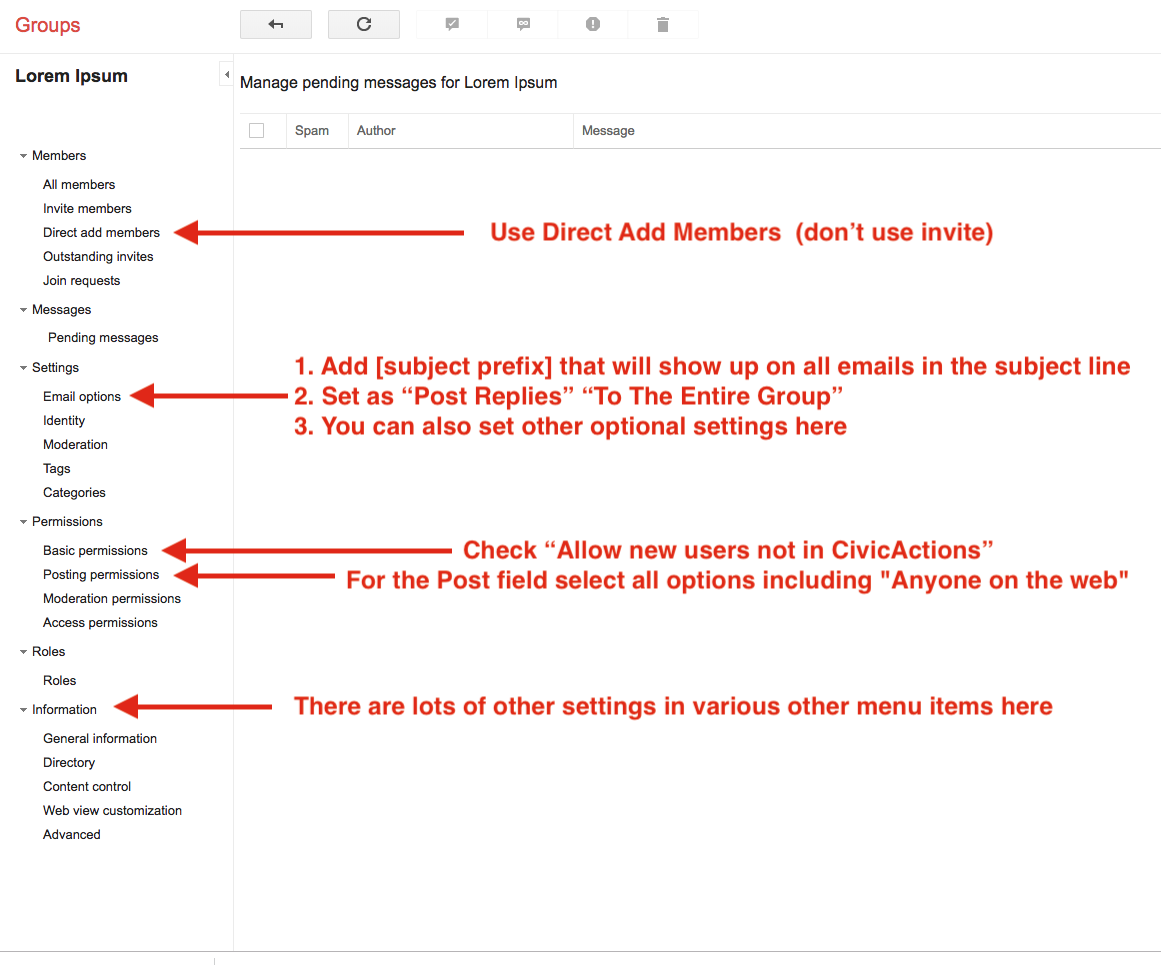Image resolution: width=1161 pixels, height=965 pixels.
Task: Open Web view customization
Action: click(x=112, y=811)
